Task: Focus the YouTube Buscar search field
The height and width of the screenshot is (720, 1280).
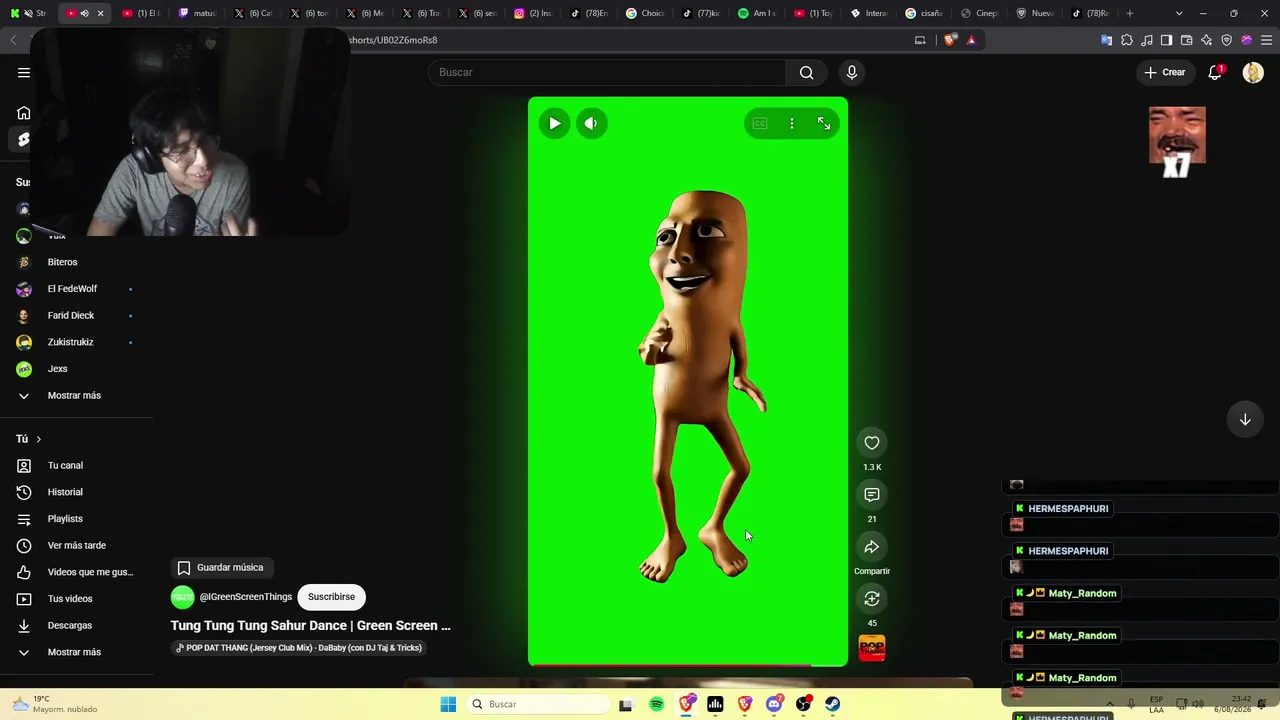Action: pos(607,72)
